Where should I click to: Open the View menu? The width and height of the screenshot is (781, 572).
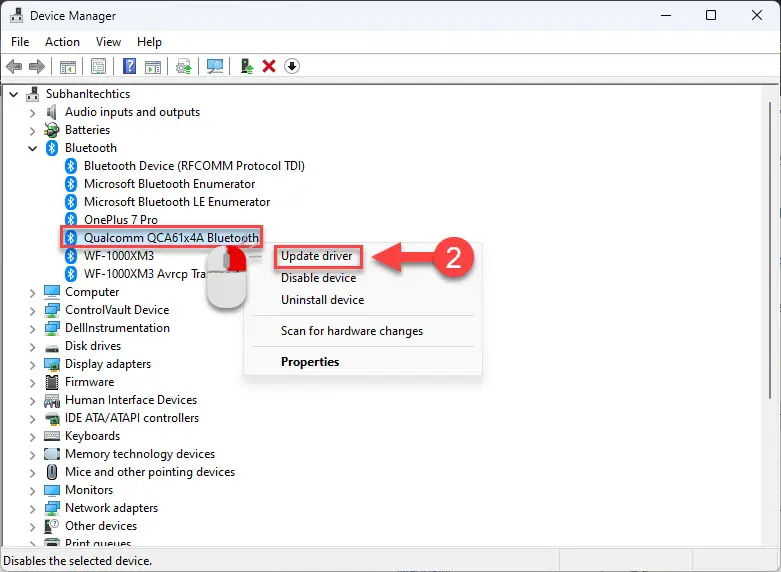(108, 42)
